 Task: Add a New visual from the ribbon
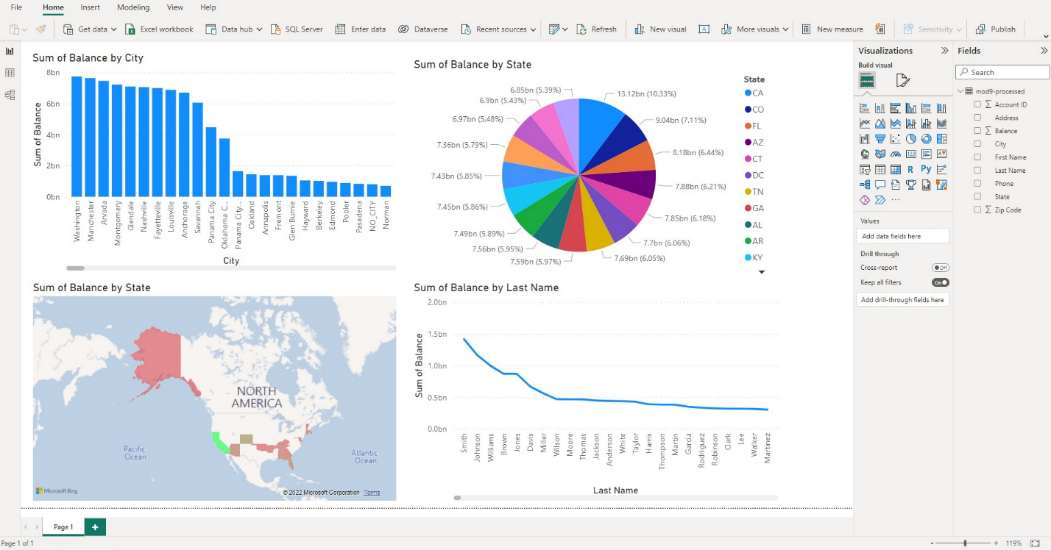point(660,29)
